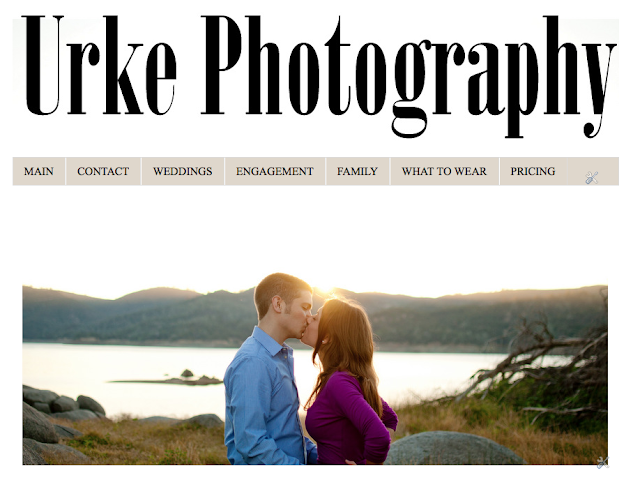Click the word Urke in the title

point(100,65)
